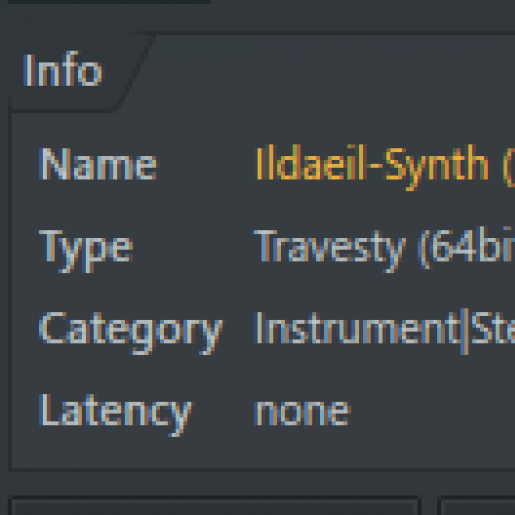This screenshot has height=515, width=515.
Task: Click the slanted edge of the Info tab
Action: click(x=137, y=72)
